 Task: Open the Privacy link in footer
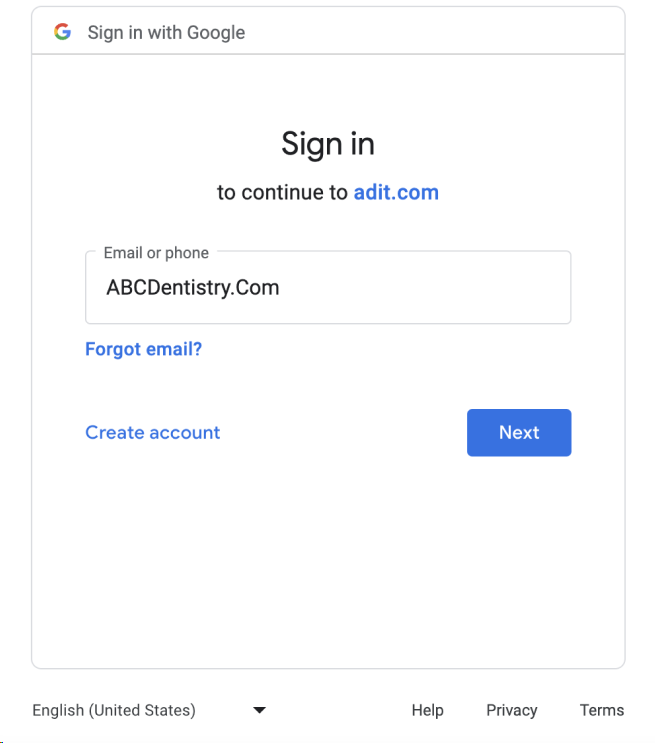pyautogui.click(x=512, y=710)
